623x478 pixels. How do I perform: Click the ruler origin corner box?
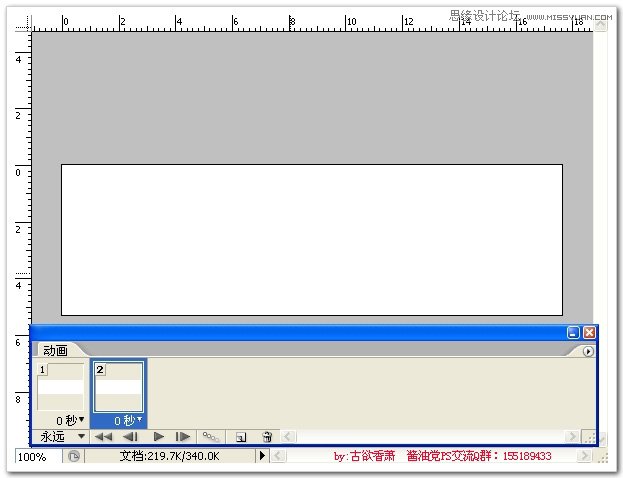coord(23,23)
